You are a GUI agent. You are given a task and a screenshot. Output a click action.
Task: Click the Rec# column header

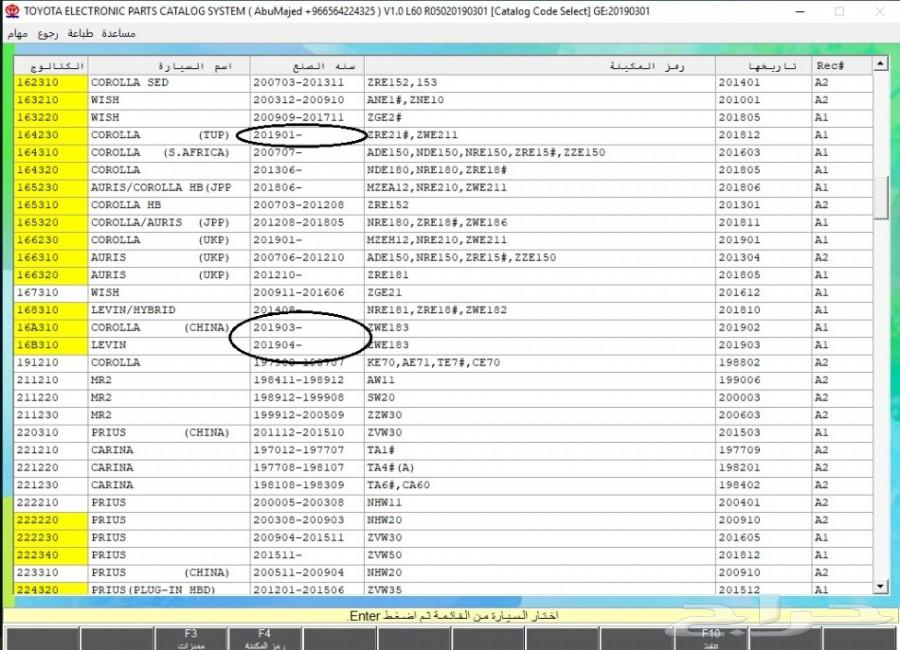point(842,65)
